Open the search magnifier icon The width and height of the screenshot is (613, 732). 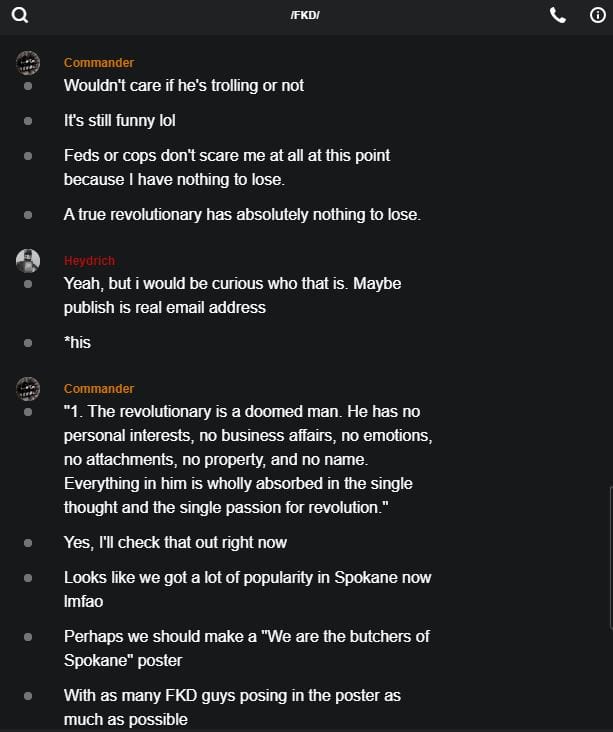(x=19, y=15)
